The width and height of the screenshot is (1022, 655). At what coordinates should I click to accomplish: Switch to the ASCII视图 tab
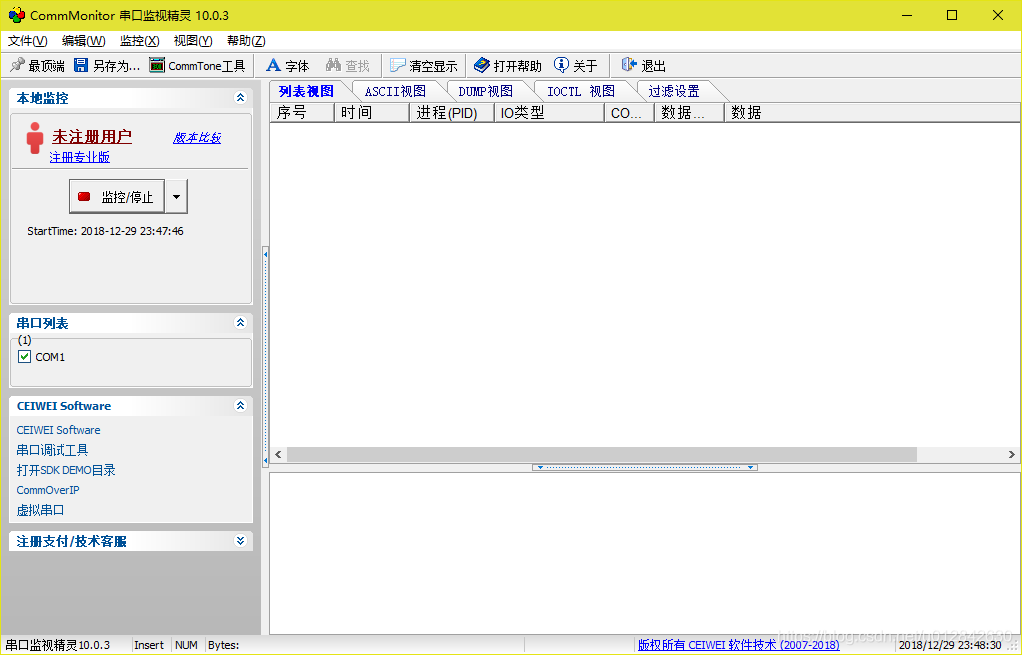click(395, 91)
